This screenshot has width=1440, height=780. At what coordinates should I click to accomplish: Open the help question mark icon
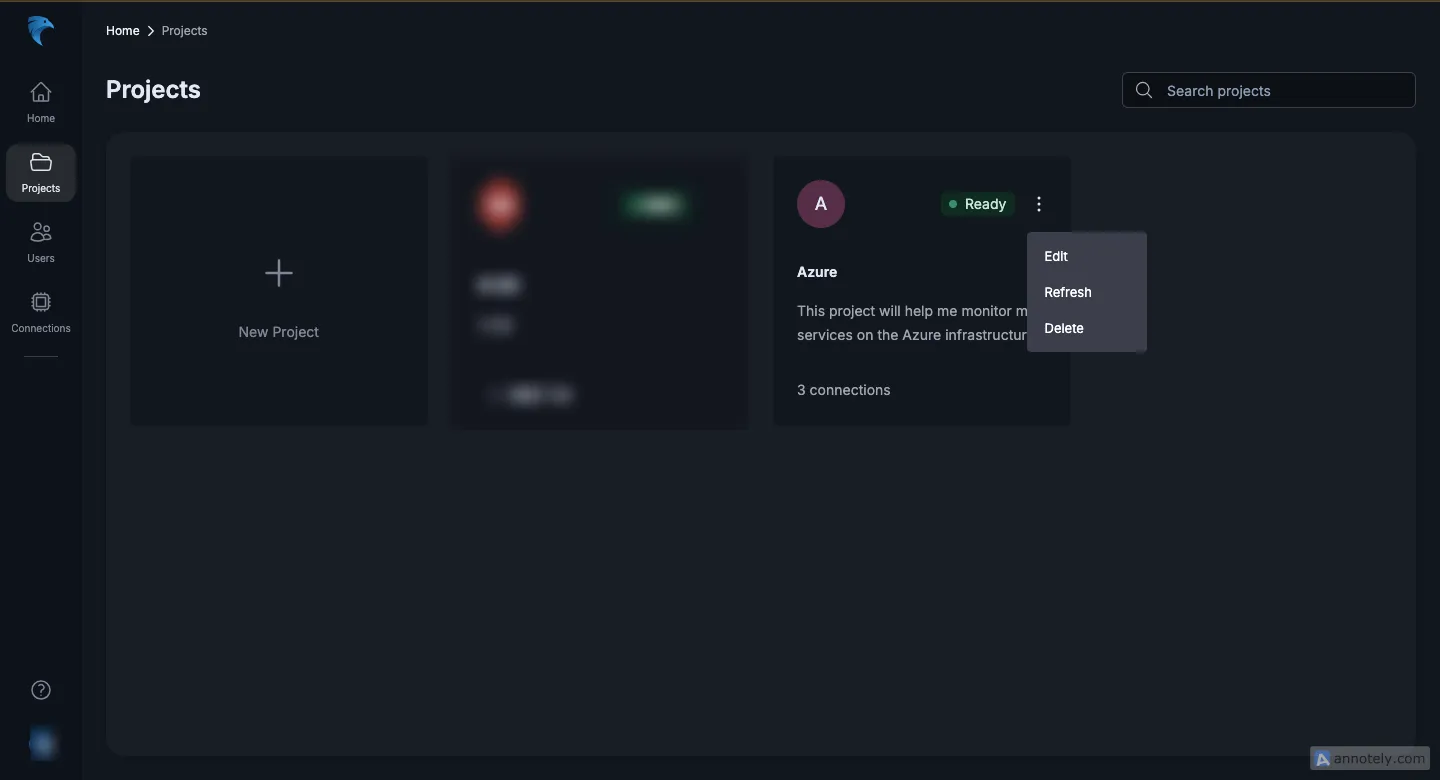(41, 690)
